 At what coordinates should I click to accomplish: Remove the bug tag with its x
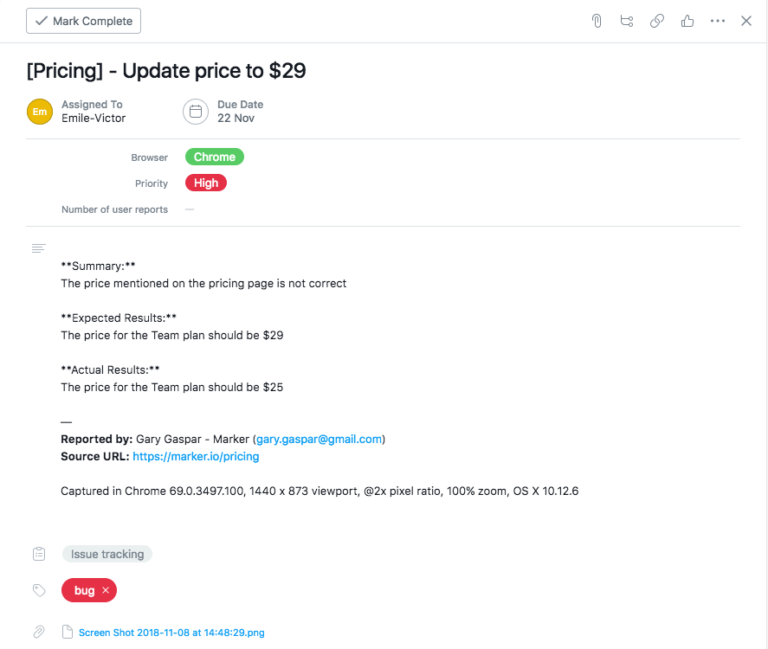(x=106, y=591)
